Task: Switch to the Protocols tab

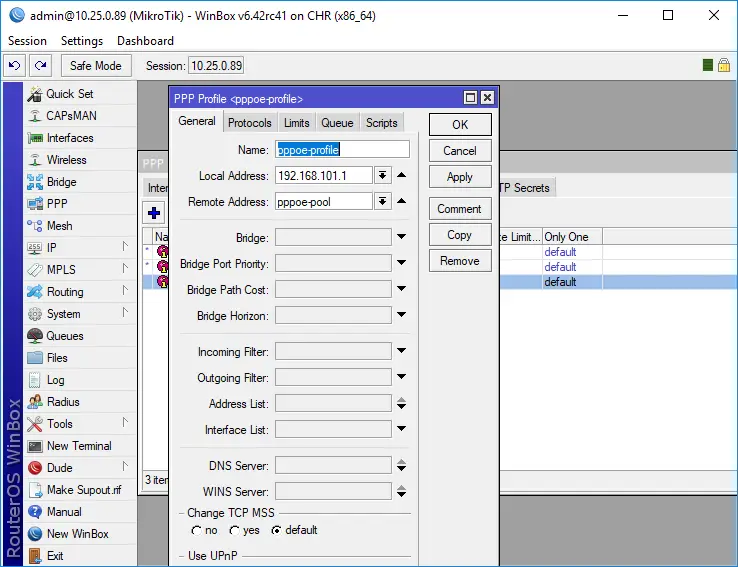Action: [x=250, y=123]
